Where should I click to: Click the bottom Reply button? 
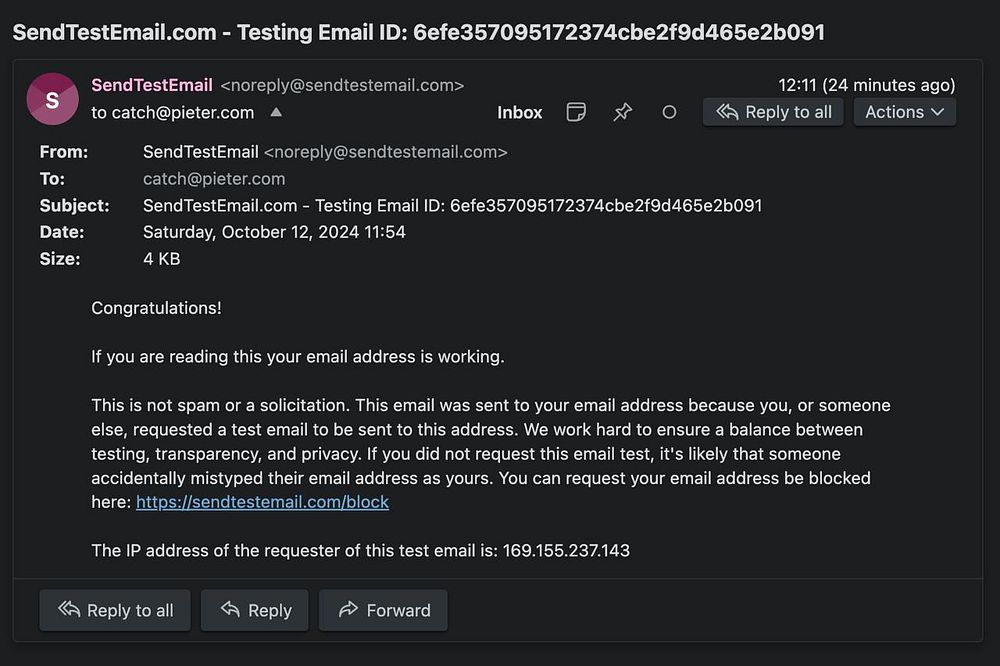[x=255, y=610]
